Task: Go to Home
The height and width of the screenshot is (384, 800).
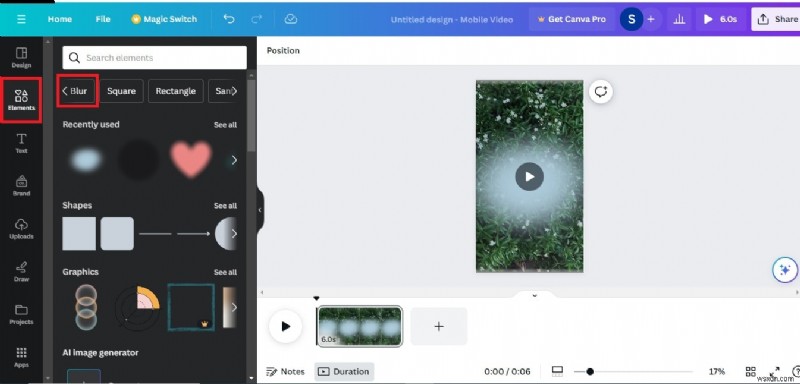Action: (x=60, y=19)
